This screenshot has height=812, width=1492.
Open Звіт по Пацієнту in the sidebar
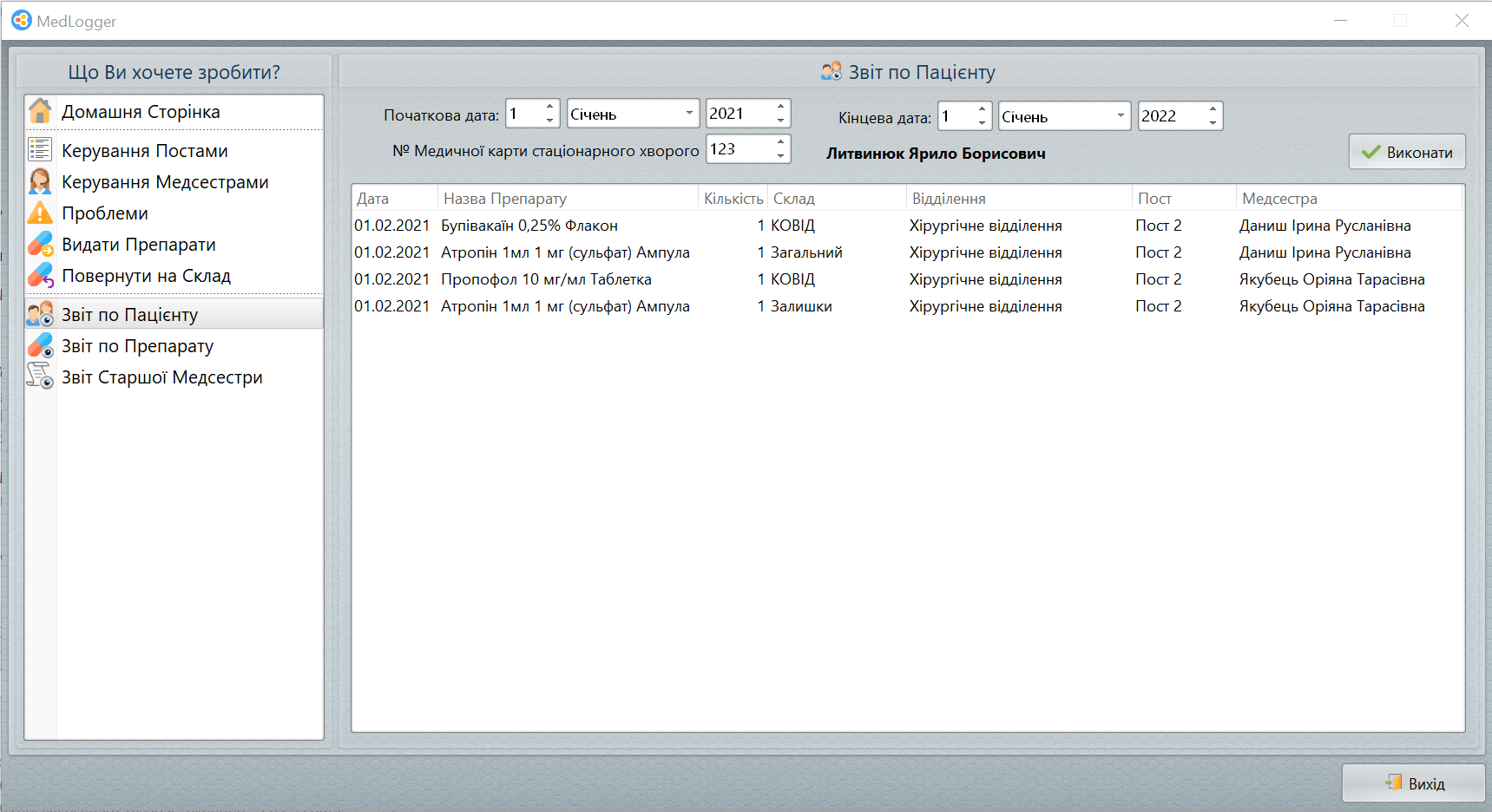(x=130, y=314)
